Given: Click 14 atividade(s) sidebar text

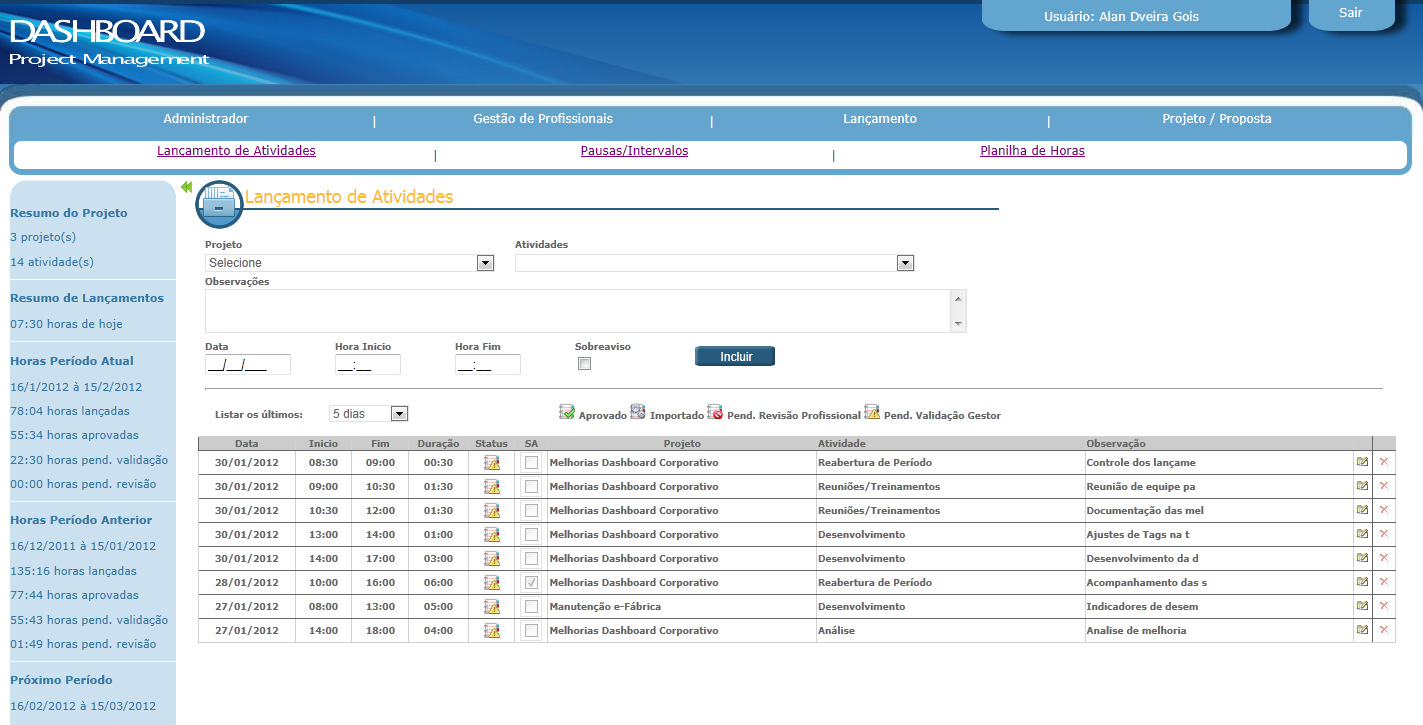Looking at the screenshot, I should [x=52, y=262].
